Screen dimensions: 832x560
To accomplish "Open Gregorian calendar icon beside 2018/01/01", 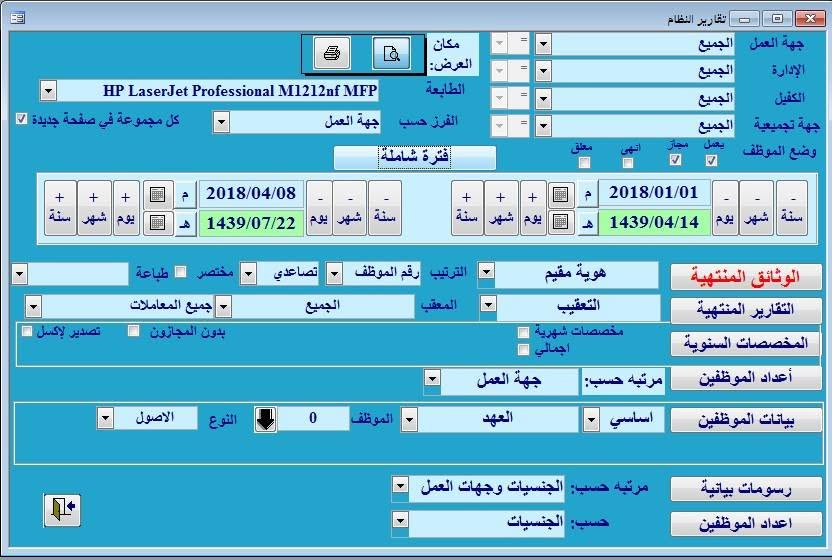I will [x=560, y=195].
